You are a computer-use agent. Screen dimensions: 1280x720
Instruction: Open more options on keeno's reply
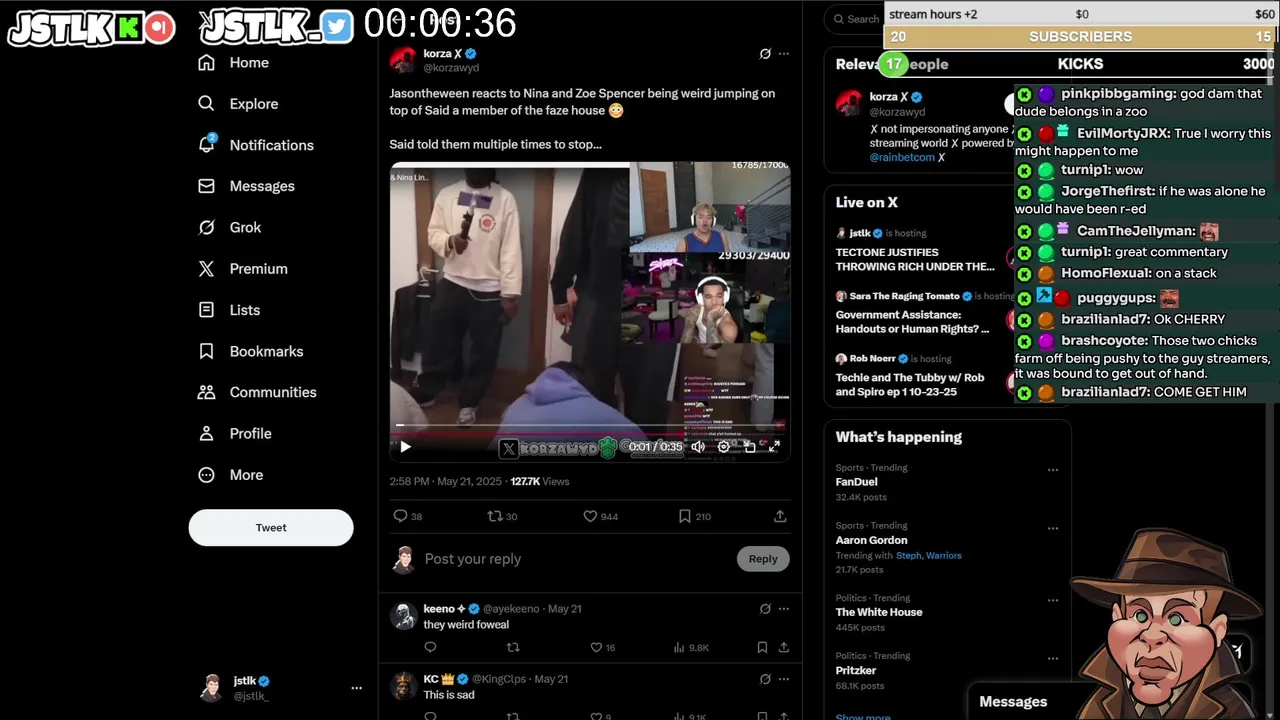coord(784,609)
